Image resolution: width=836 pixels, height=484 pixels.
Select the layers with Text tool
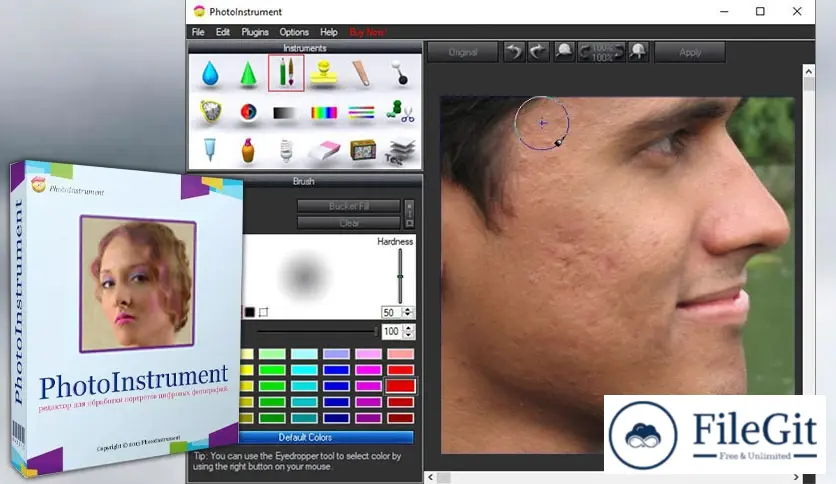pos(399,151)
